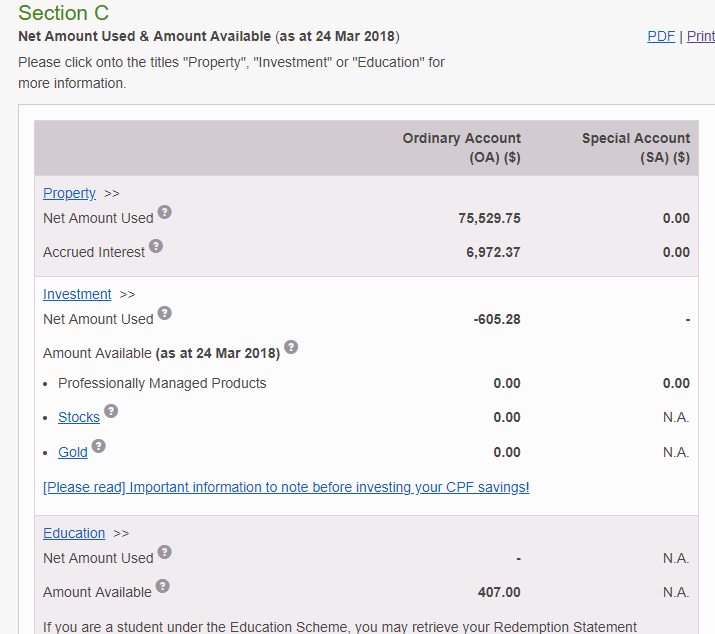Expand Property section via the >> arrows

pos(112,194)
